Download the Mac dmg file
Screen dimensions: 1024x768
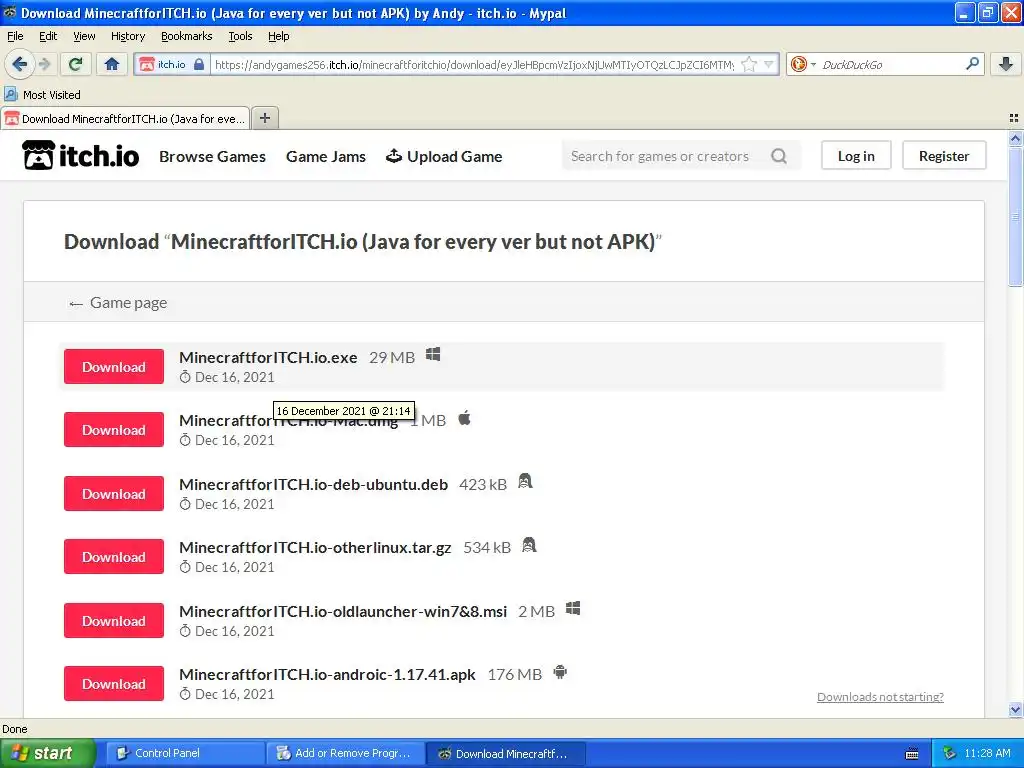114,430
